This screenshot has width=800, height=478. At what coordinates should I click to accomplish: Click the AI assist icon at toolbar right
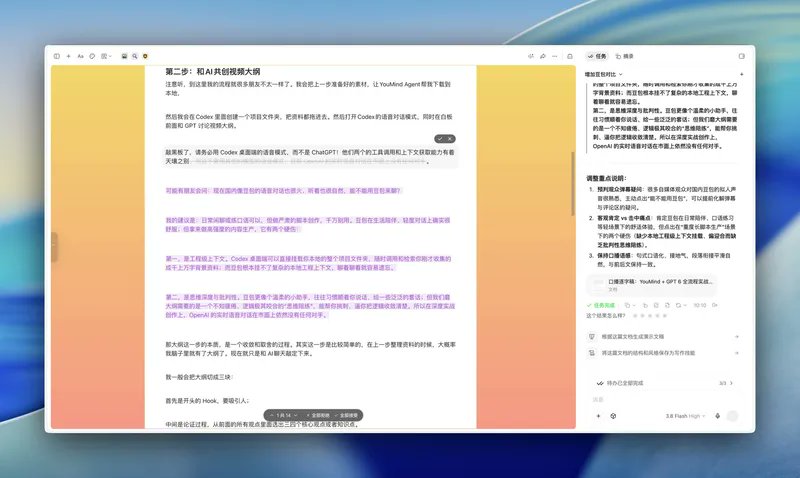coord(531,56)
